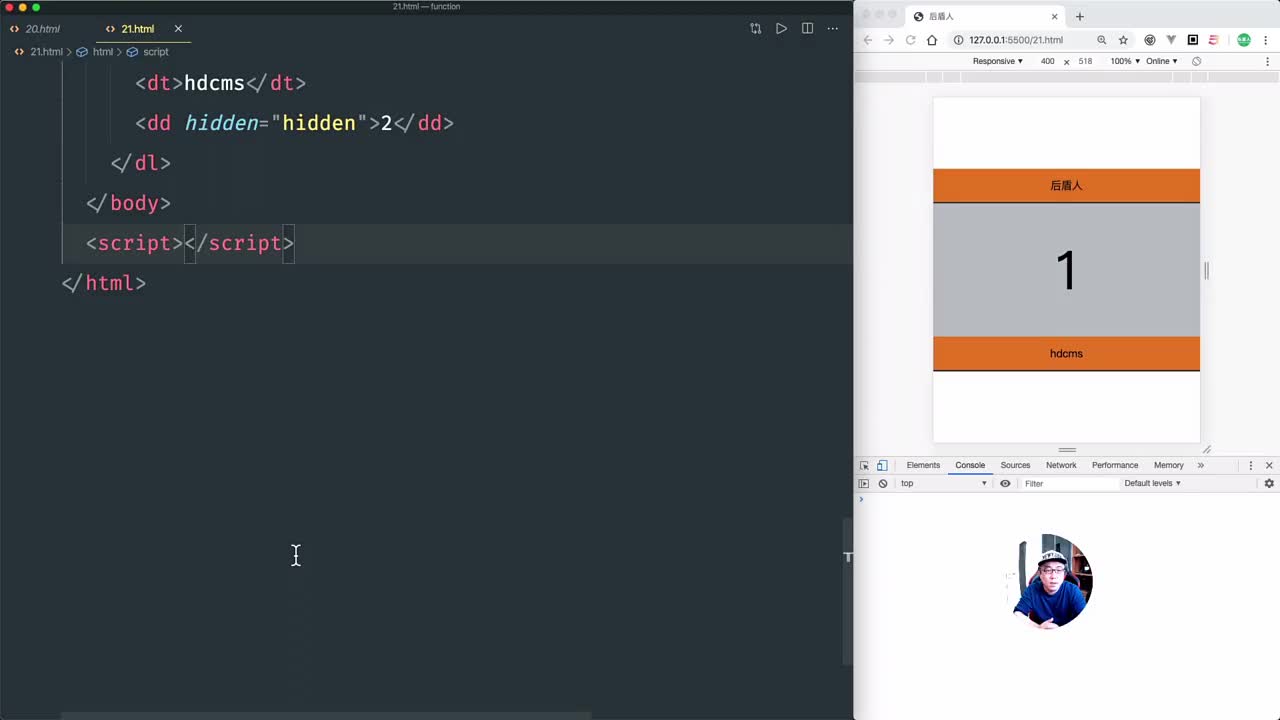Open a new browser tab
This screenshot has height=720, width=1280.
tap(1080, 16)
